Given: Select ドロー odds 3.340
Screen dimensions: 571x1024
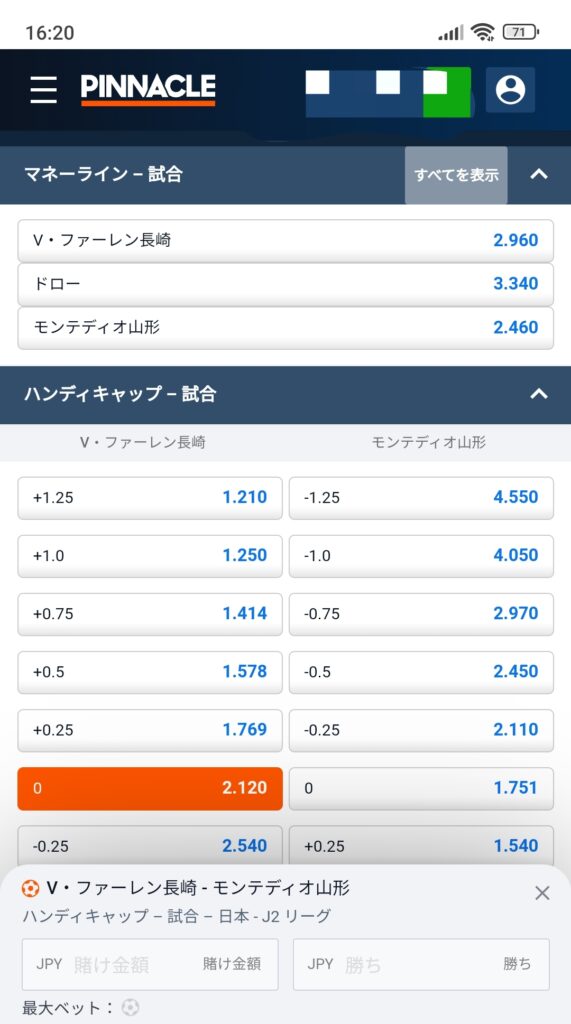Looking at the screenshot, I should click(286, 284).
